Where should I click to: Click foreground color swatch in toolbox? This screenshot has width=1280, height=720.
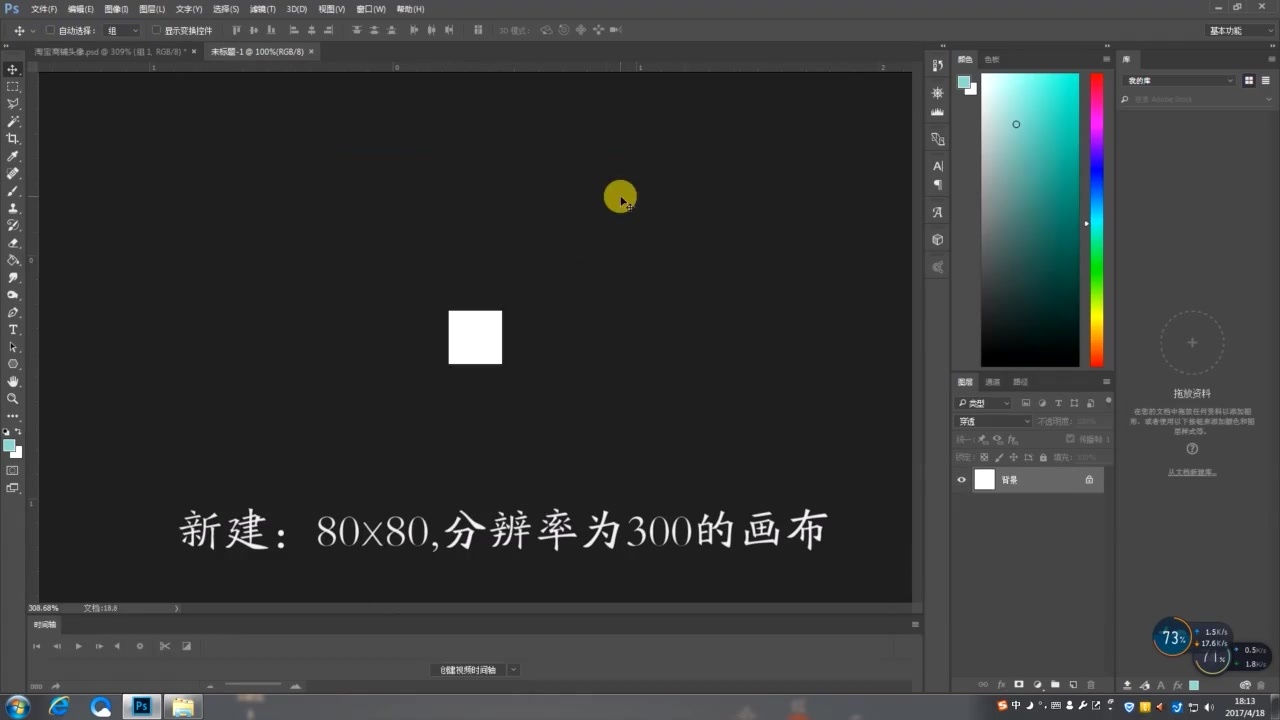[9, 446]
